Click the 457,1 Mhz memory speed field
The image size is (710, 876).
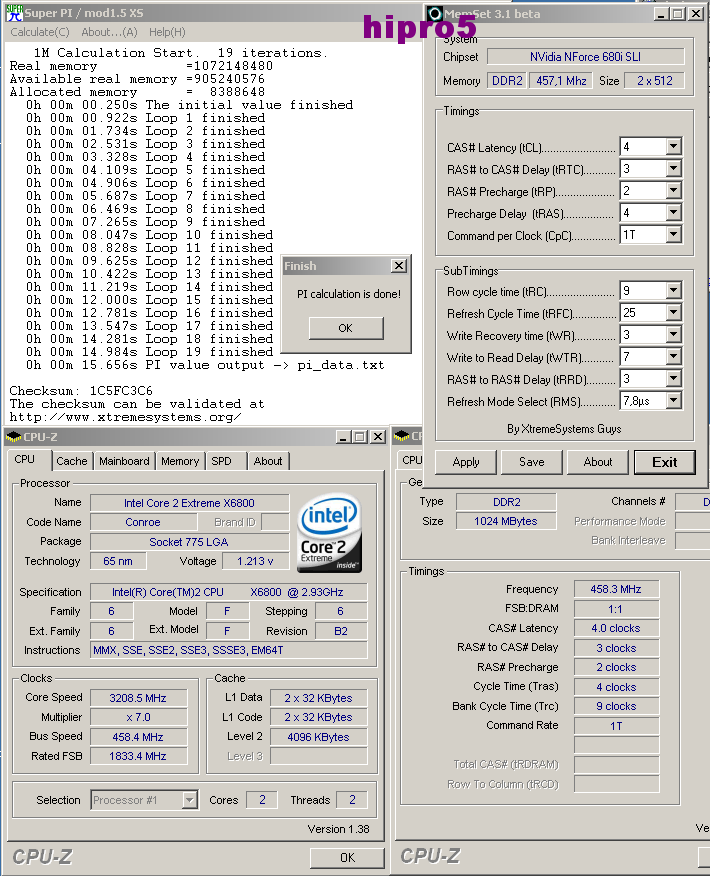click(x=561, y=80)
